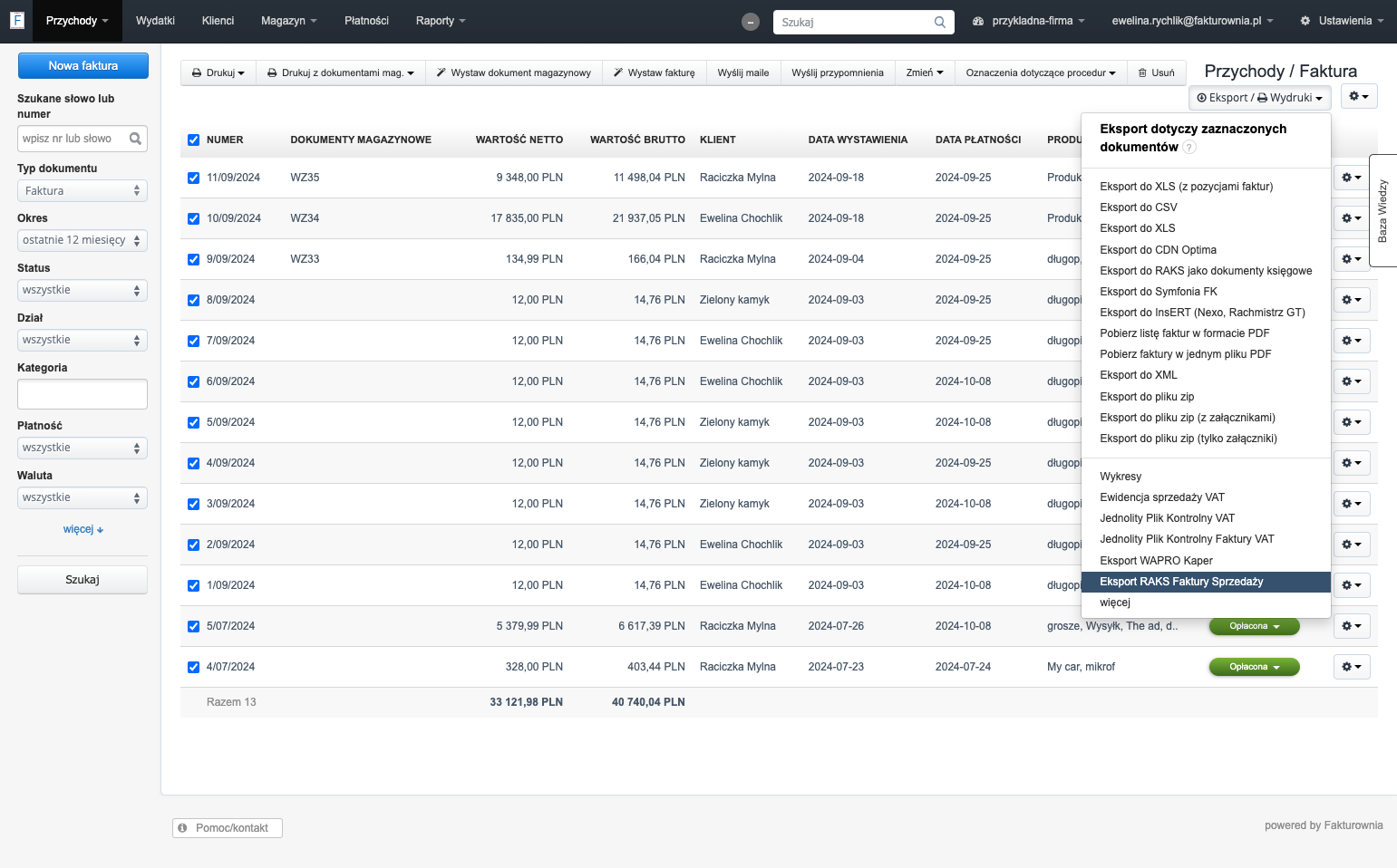Click the Nowa faktura button

click(83, 65)
